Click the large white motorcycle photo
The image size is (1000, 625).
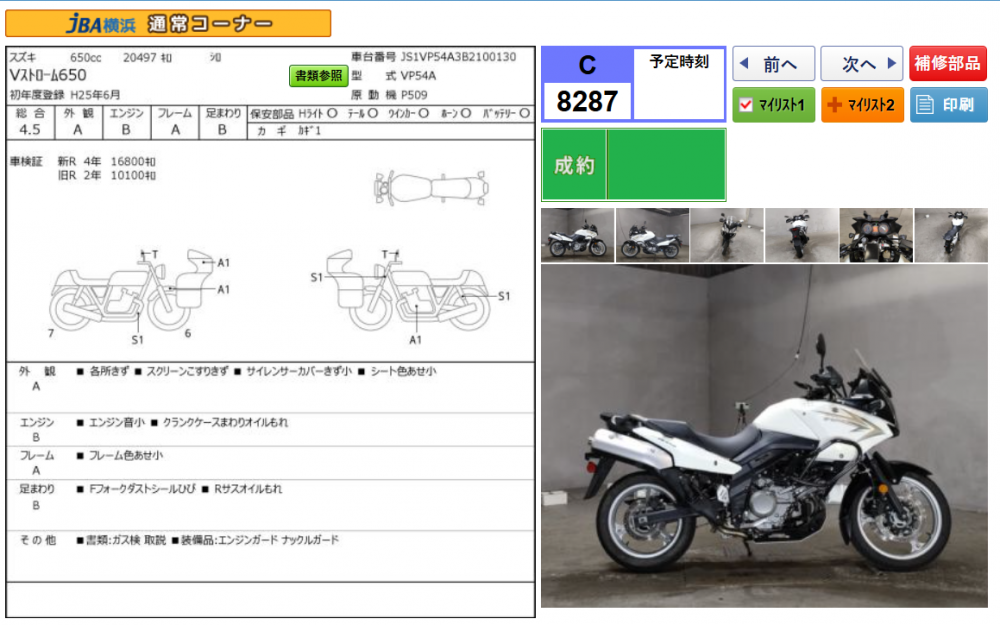764,436
